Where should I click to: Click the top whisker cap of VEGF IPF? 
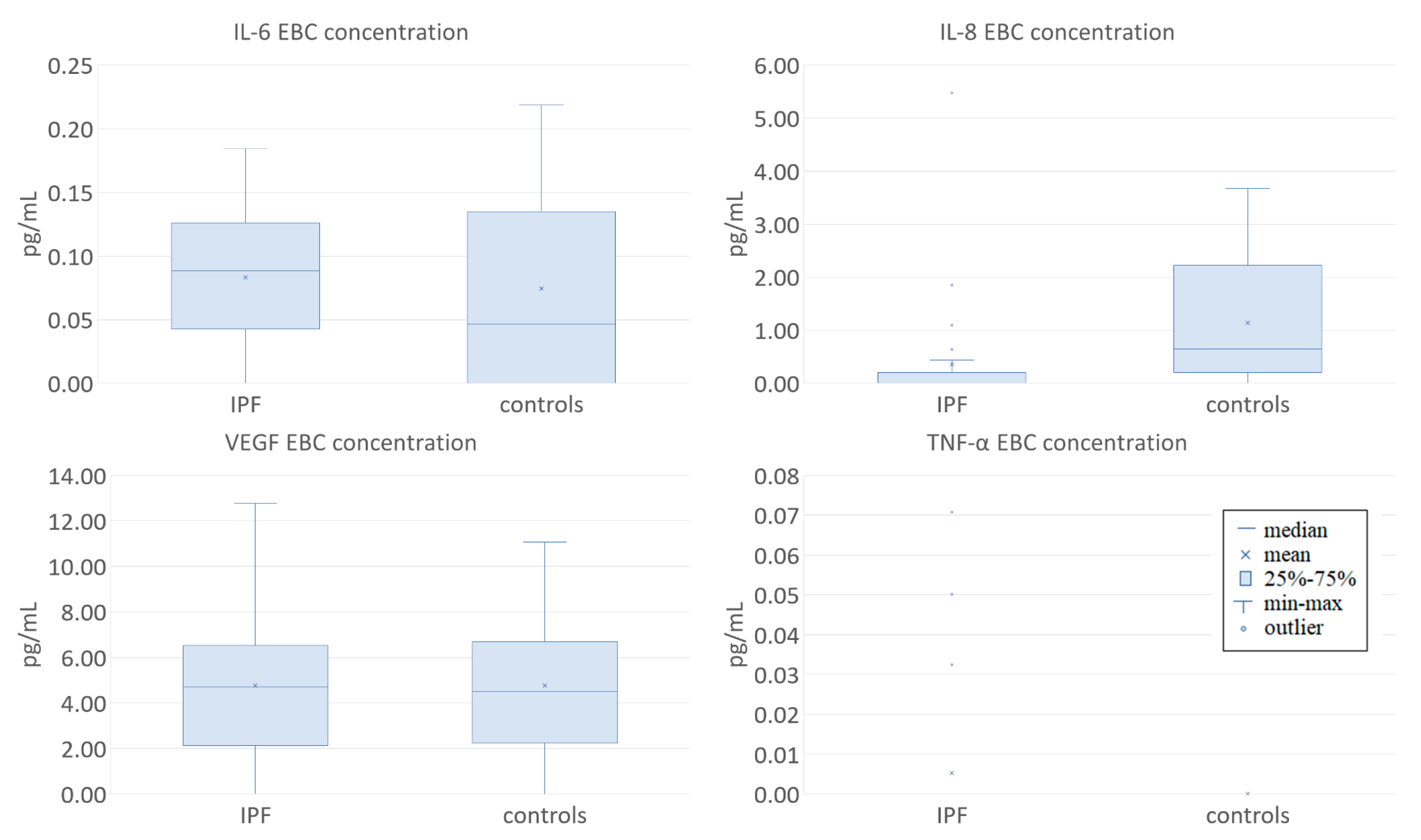(255, 503)
